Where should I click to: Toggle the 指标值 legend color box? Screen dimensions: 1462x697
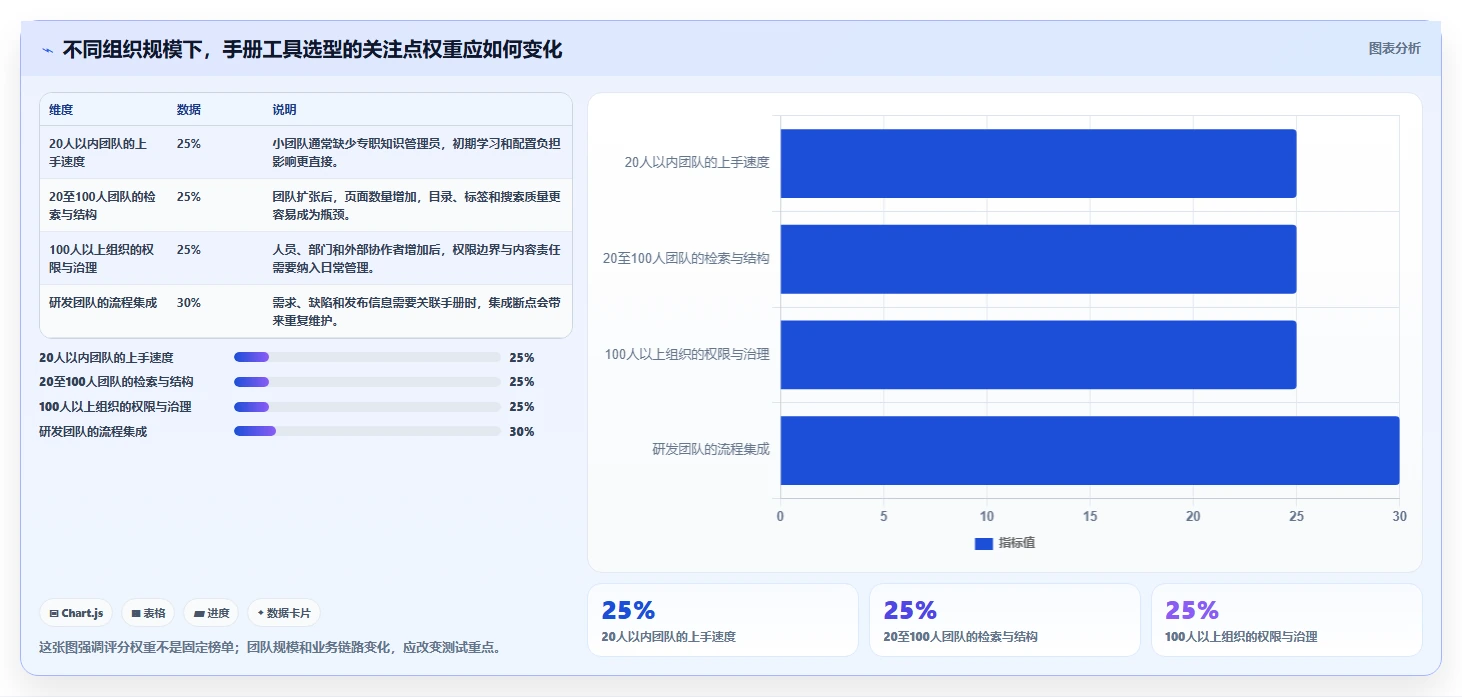[x=984, y=543]
